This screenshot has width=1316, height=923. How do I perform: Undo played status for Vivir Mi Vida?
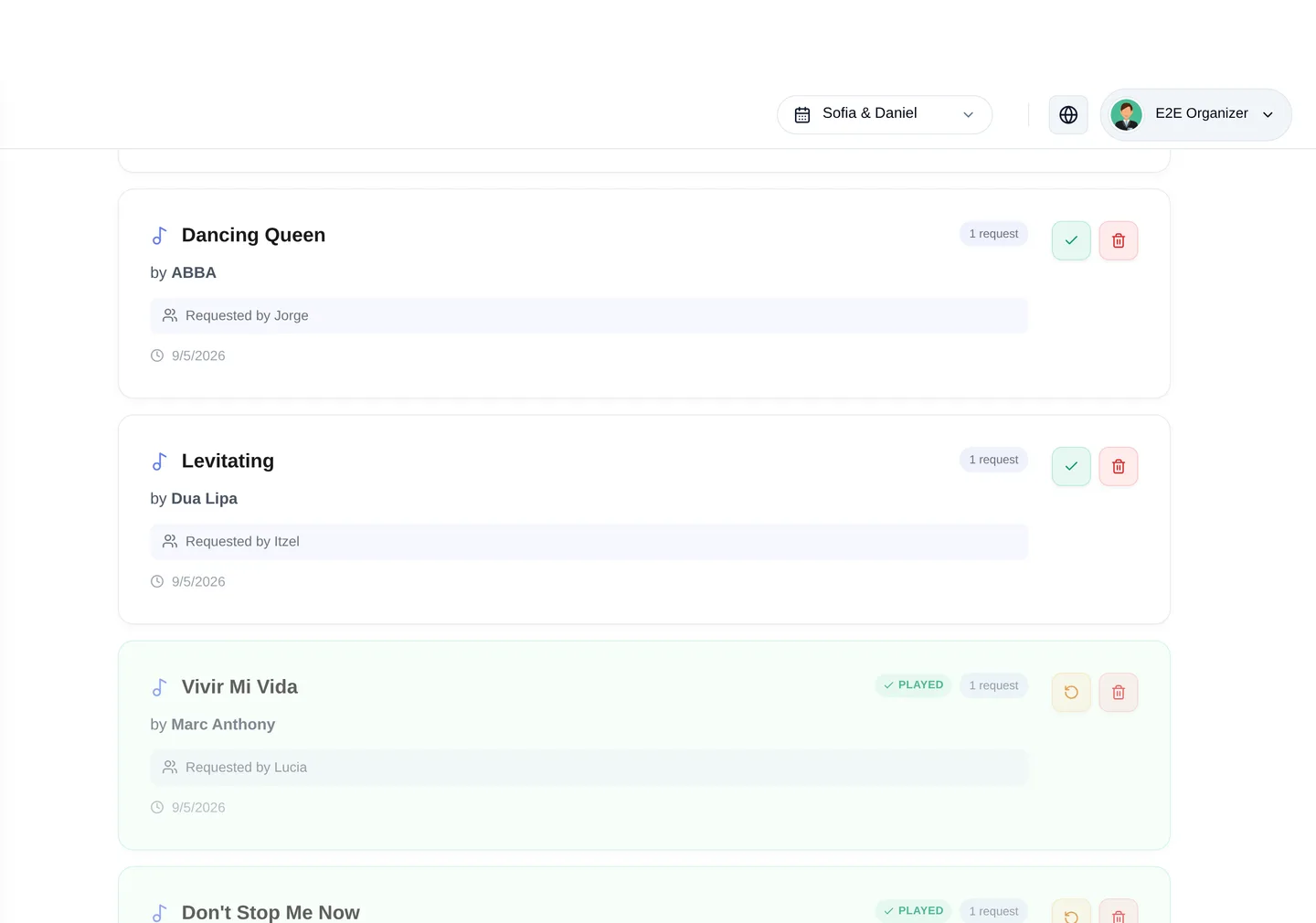point(1071,692)
